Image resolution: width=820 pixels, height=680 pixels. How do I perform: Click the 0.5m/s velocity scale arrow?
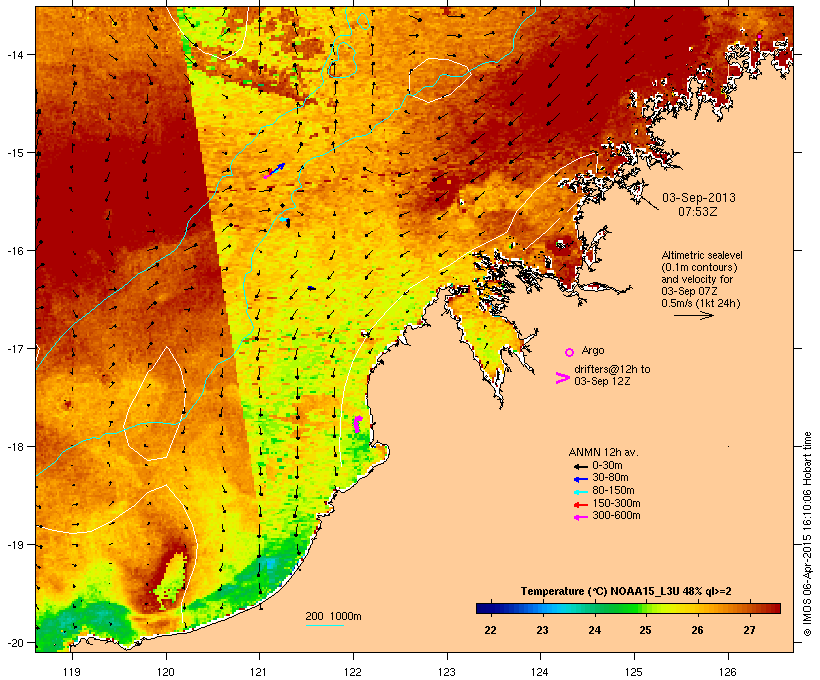pyautogui.click(x=693, y=315)
